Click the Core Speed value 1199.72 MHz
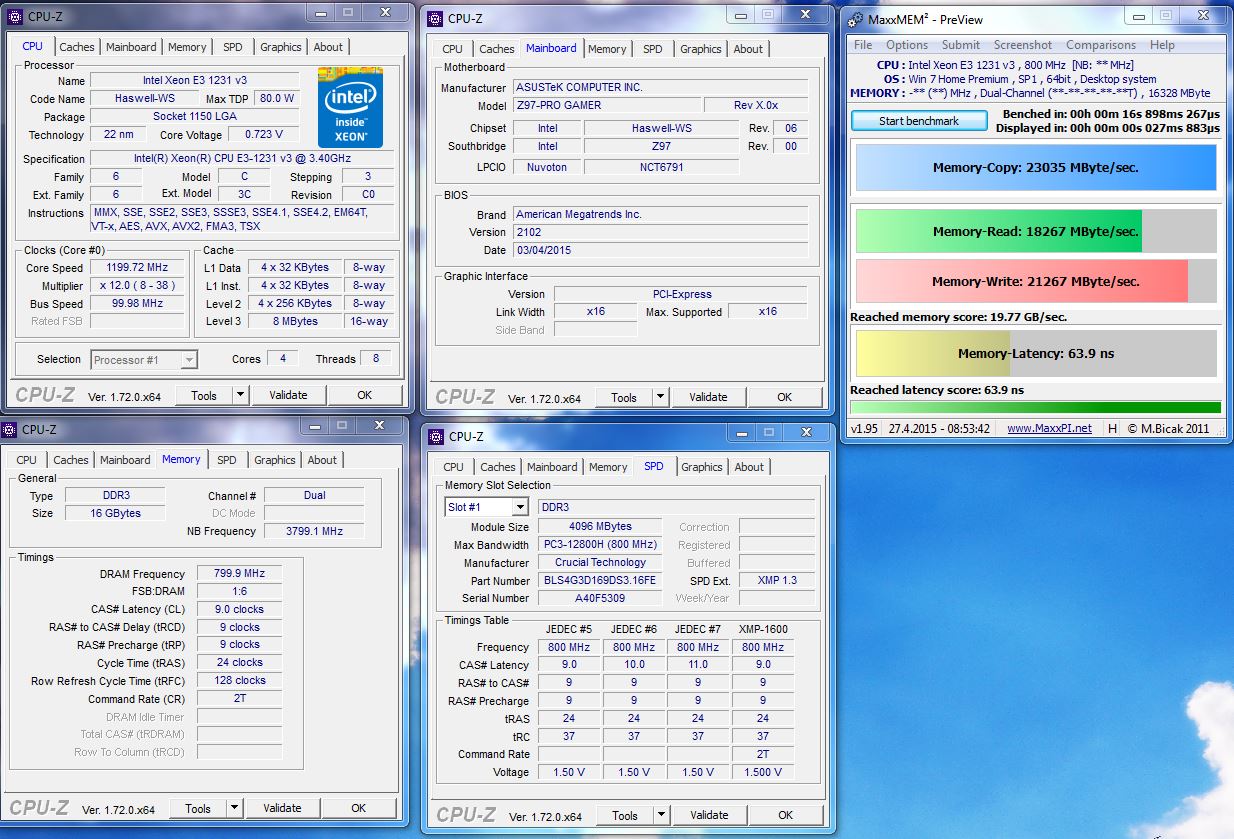Image resolution: width=1234 pixels, height=839 pixels. 138,267
